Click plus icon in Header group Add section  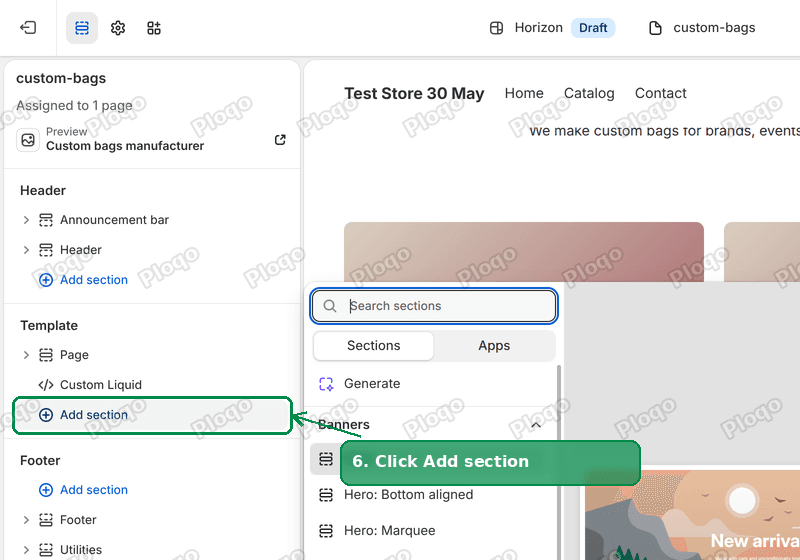[x=46, y=280]
